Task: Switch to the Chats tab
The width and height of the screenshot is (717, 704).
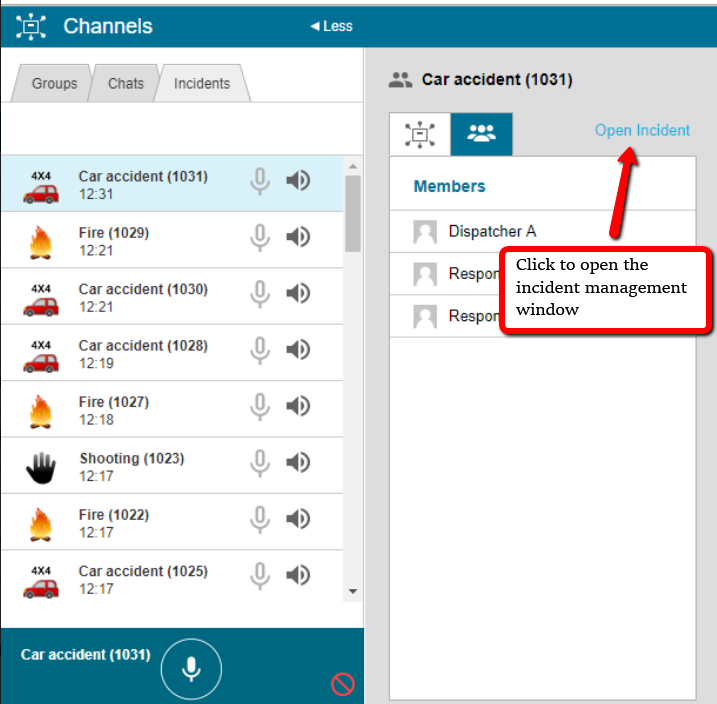Action: [126, 84]
